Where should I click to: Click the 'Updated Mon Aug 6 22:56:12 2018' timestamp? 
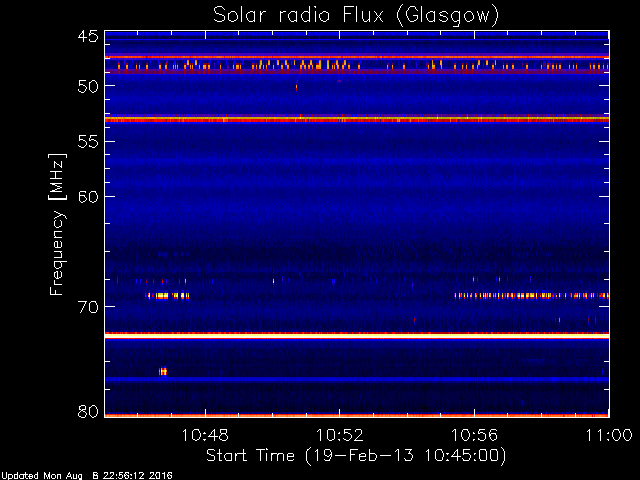86,476
